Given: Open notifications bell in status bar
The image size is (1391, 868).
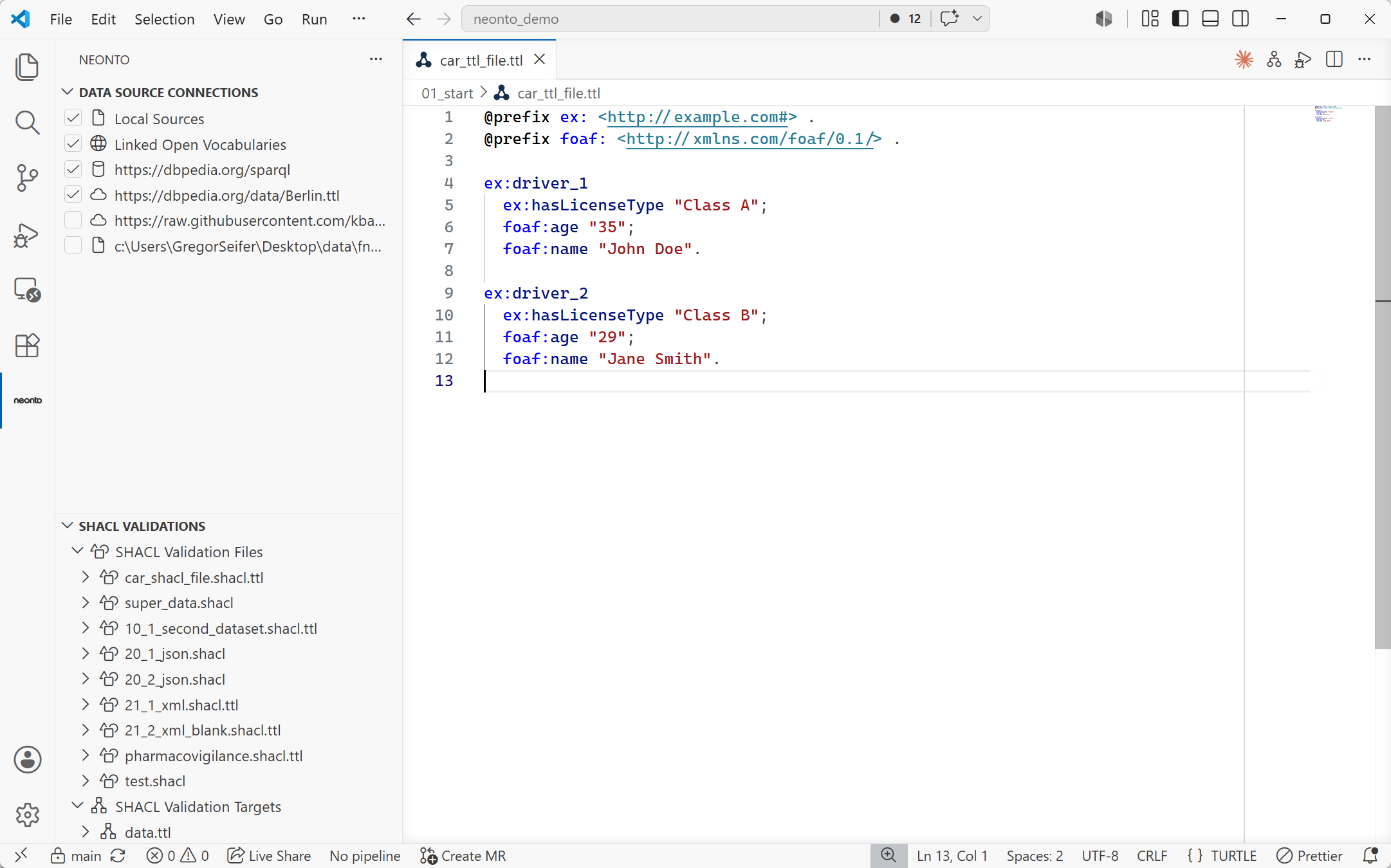Looking at the screenshot, I should pyautogui.click(x=1370, y=855).
